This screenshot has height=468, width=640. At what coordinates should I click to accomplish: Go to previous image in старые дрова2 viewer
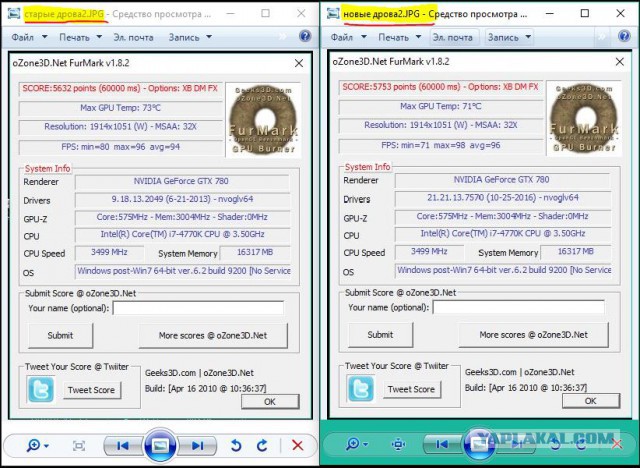pyautogui.click(x=123, y=446)
